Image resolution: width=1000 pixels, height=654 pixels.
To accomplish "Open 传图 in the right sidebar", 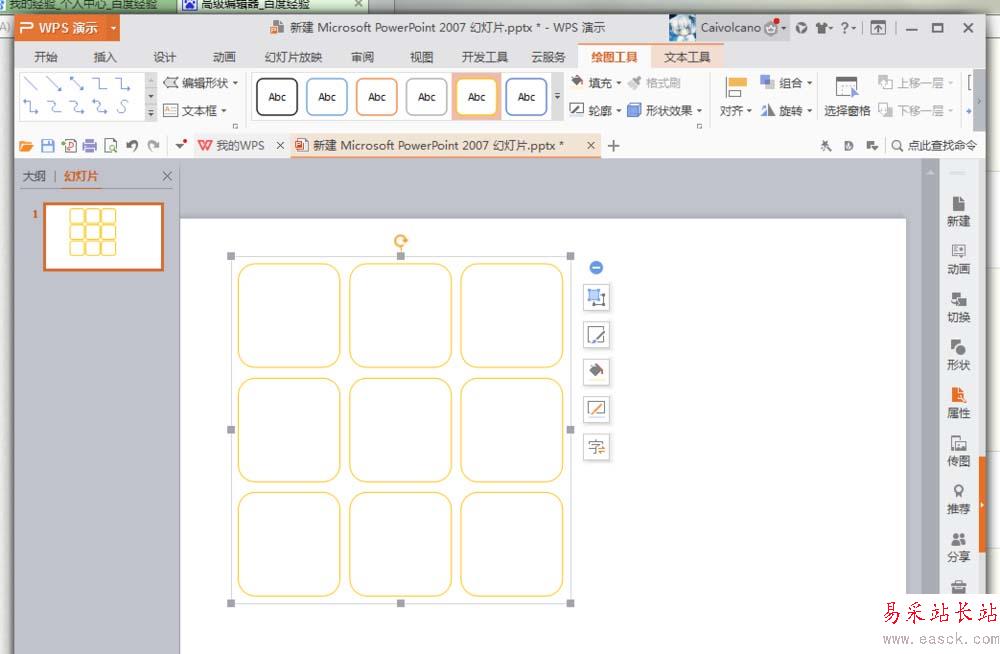I will click(958, 451).
